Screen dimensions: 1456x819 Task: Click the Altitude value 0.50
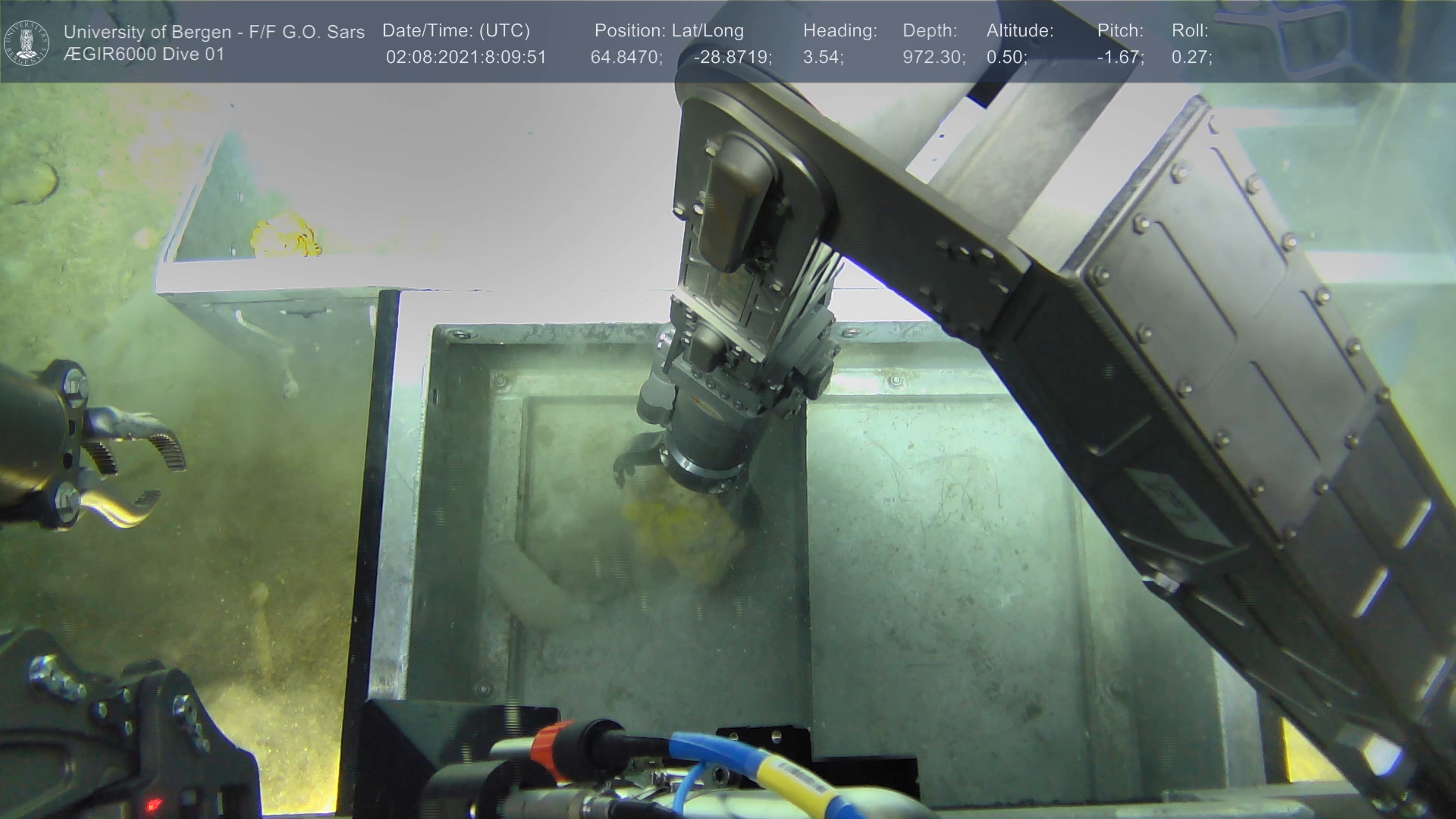coord(1006,58)
